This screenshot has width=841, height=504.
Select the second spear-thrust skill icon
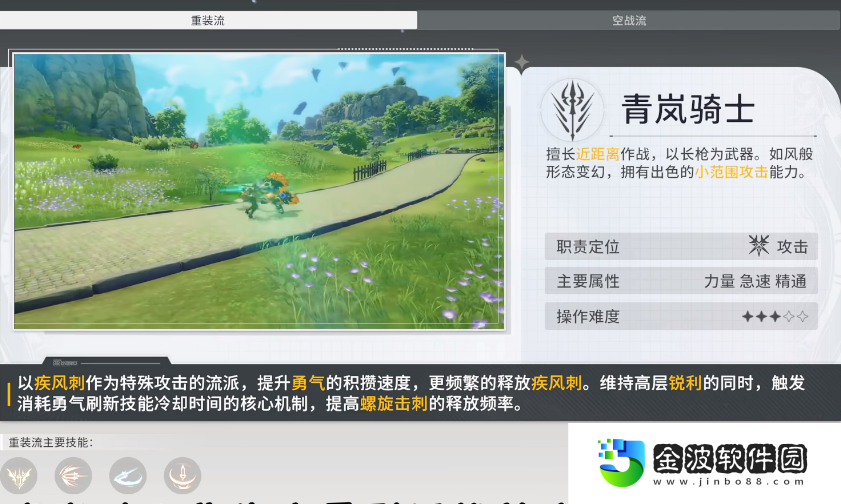(x=73, y=476)
